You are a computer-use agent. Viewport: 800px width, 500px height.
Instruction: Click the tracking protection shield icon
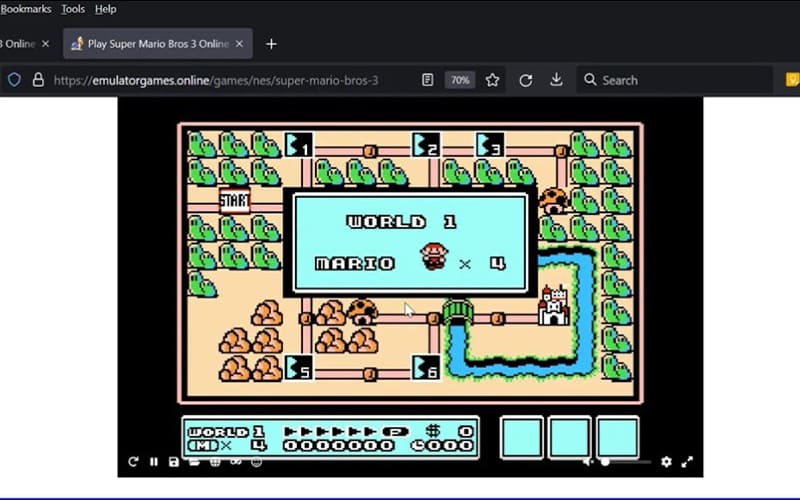point(14,80)
